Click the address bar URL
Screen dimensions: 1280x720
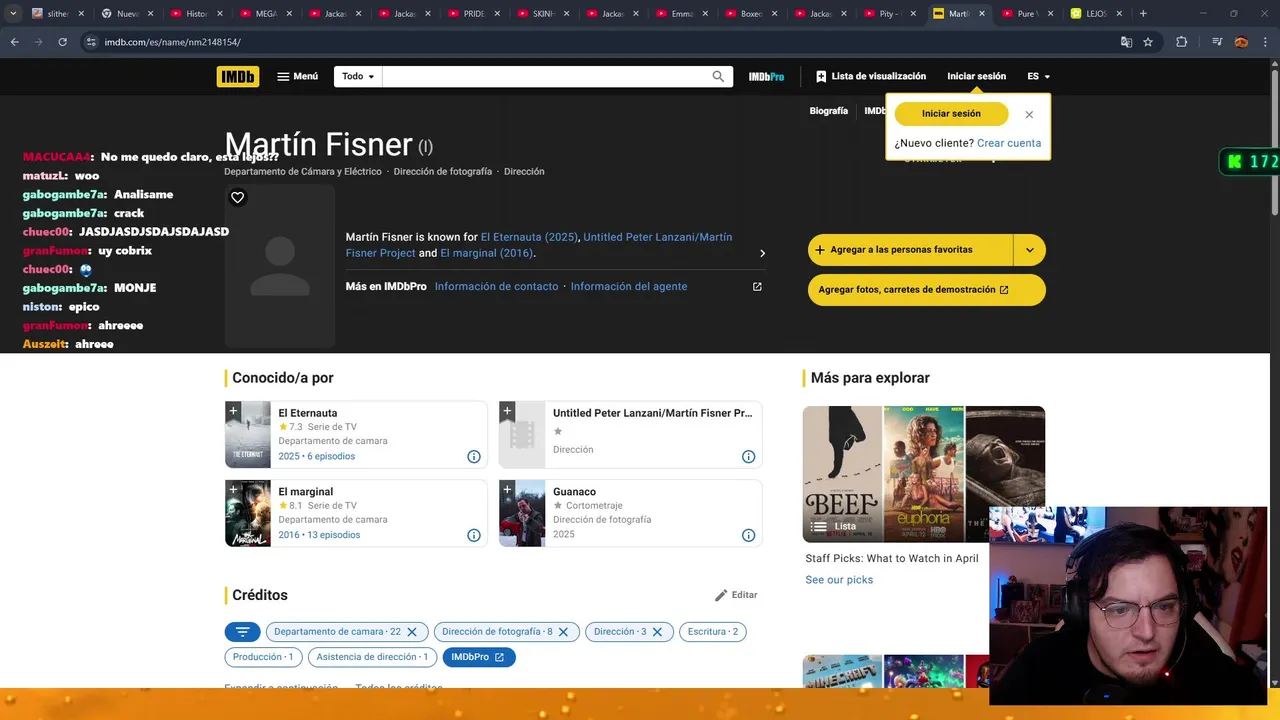click(172, 42)
